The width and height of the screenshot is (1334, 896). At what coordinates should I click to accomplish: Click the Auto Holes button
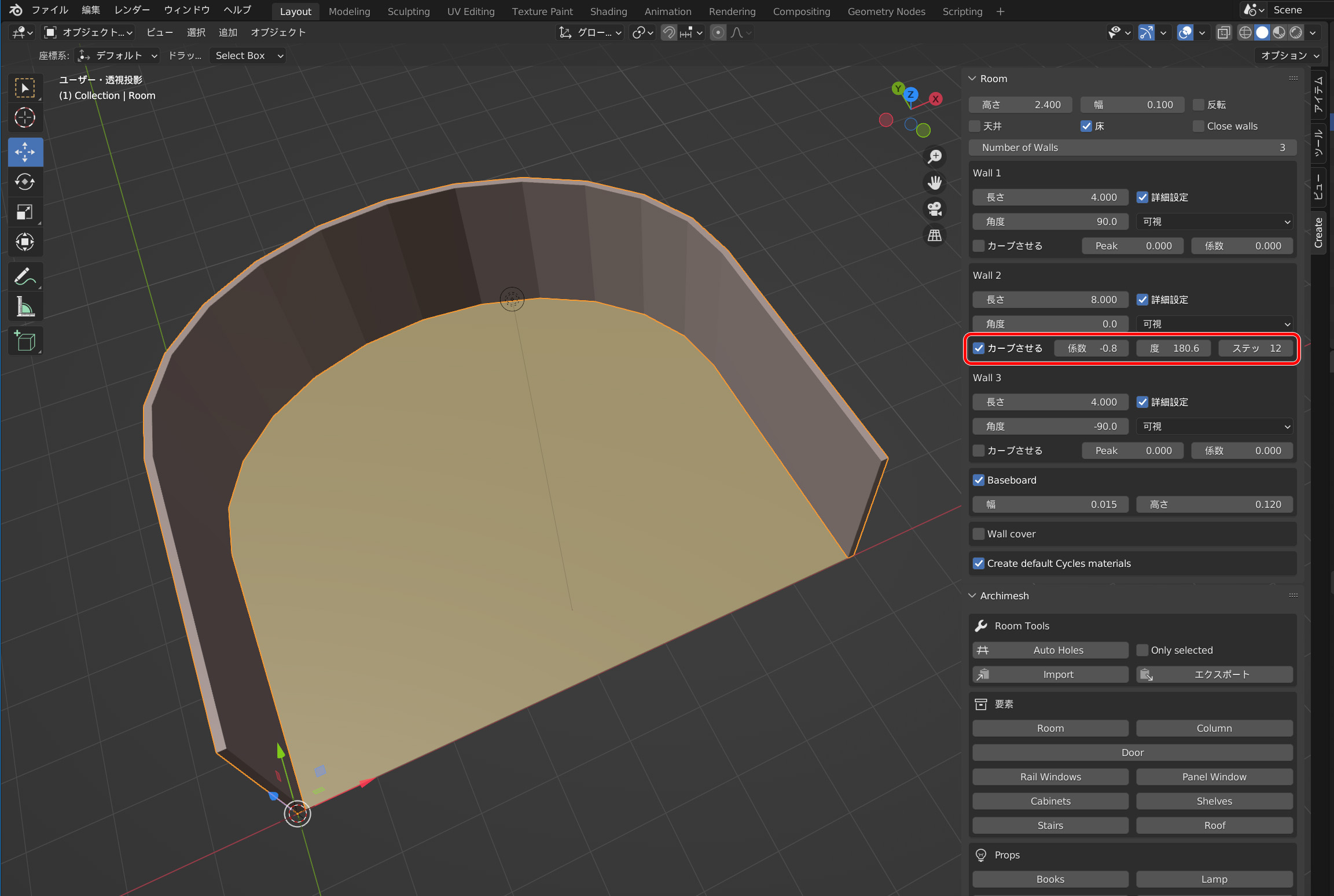tap(1050, 650)
